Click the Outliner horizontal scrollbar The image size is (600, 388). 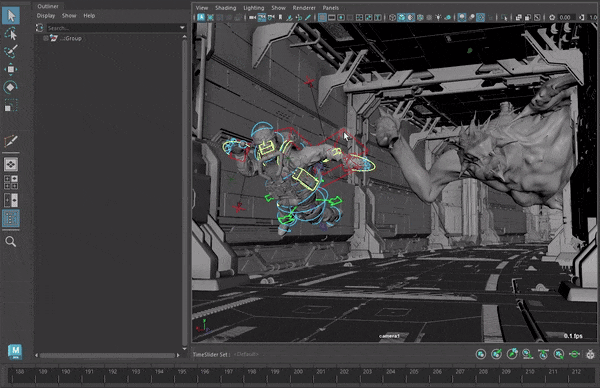[107, 355]
